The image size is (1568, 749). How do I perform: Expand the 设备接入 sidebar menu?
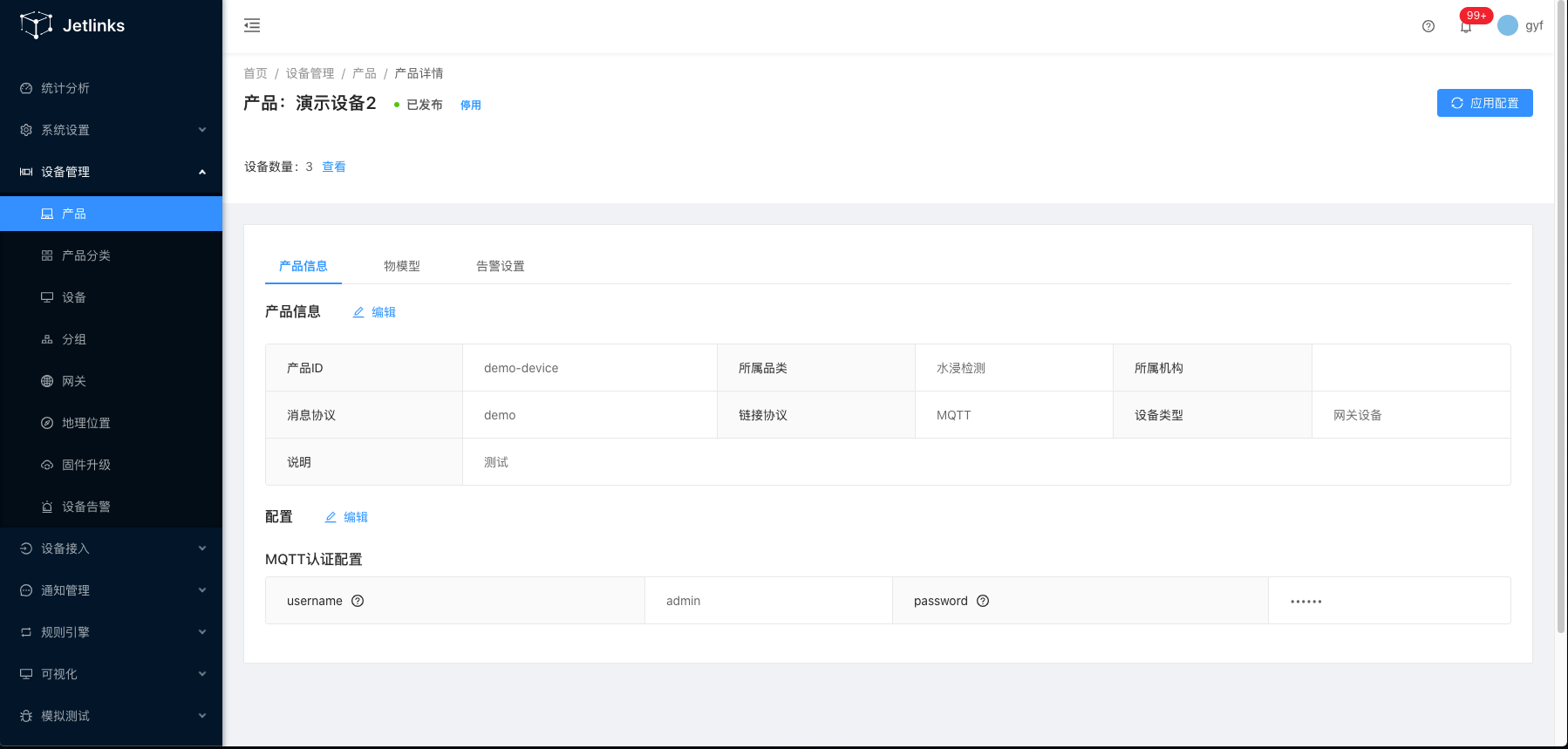click(x=111, y=548)
